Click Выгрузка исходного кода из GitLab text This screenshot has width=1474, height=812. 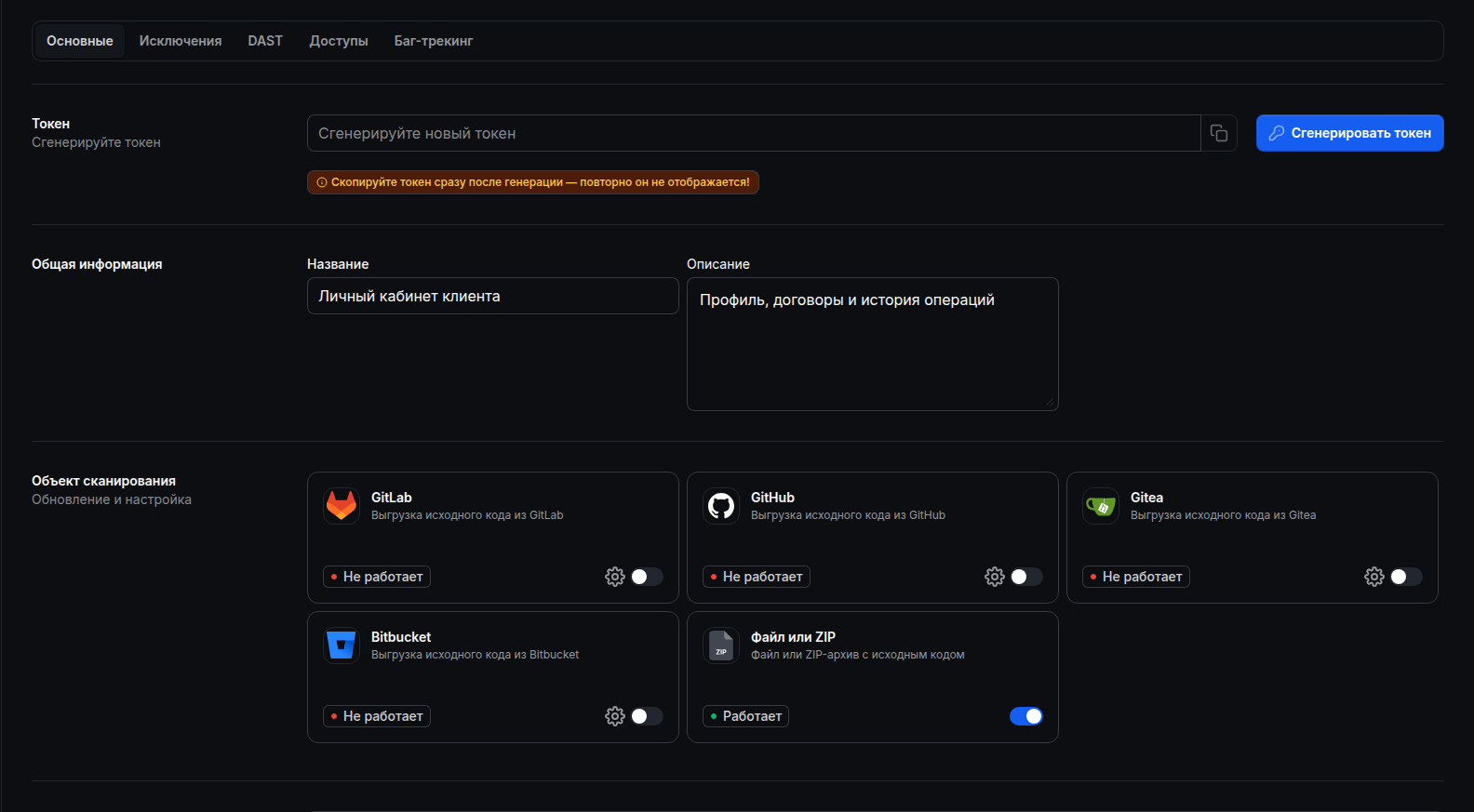point(467,515)
